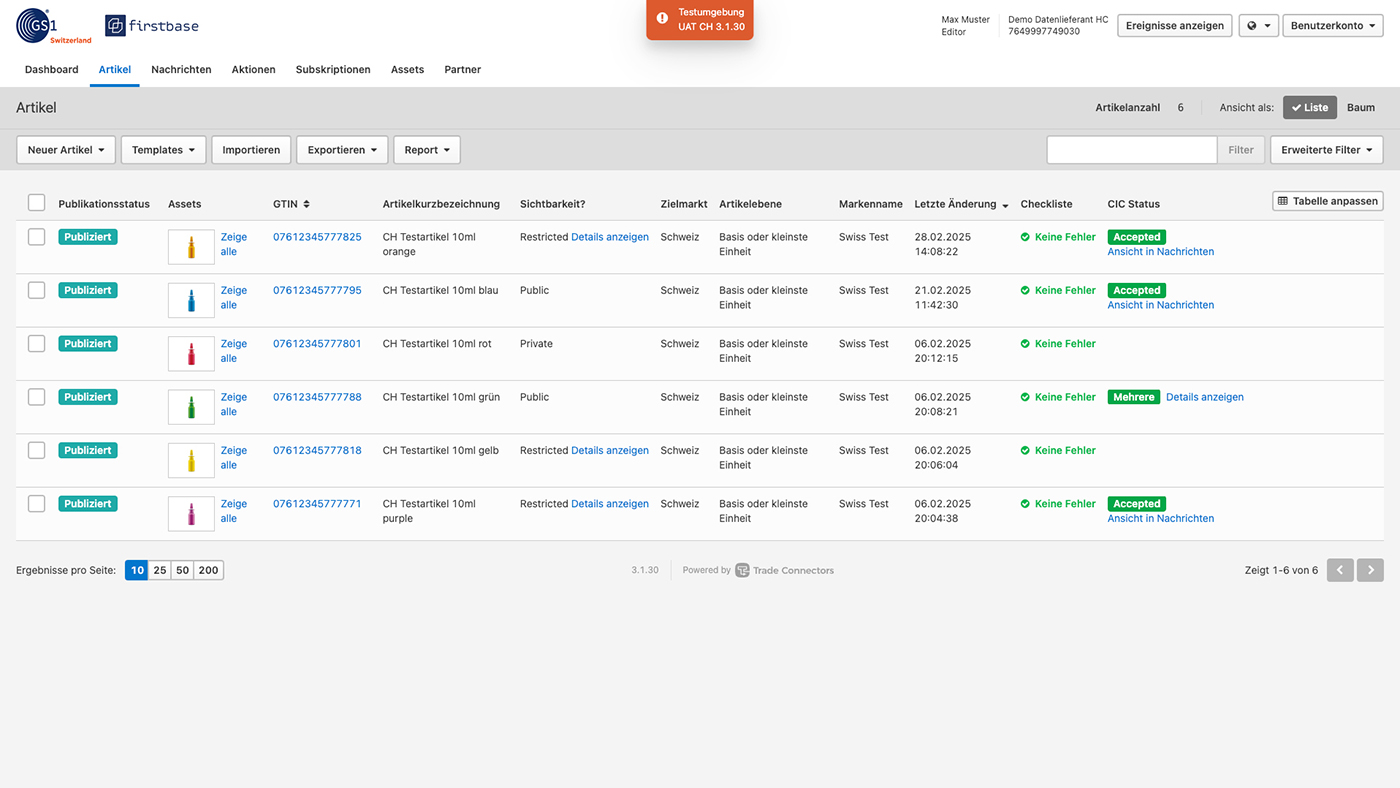The height and width of the screenshot is (788, 1400).
Task: Open GTIN 07612345777795 link
Action: coord(317,290)
